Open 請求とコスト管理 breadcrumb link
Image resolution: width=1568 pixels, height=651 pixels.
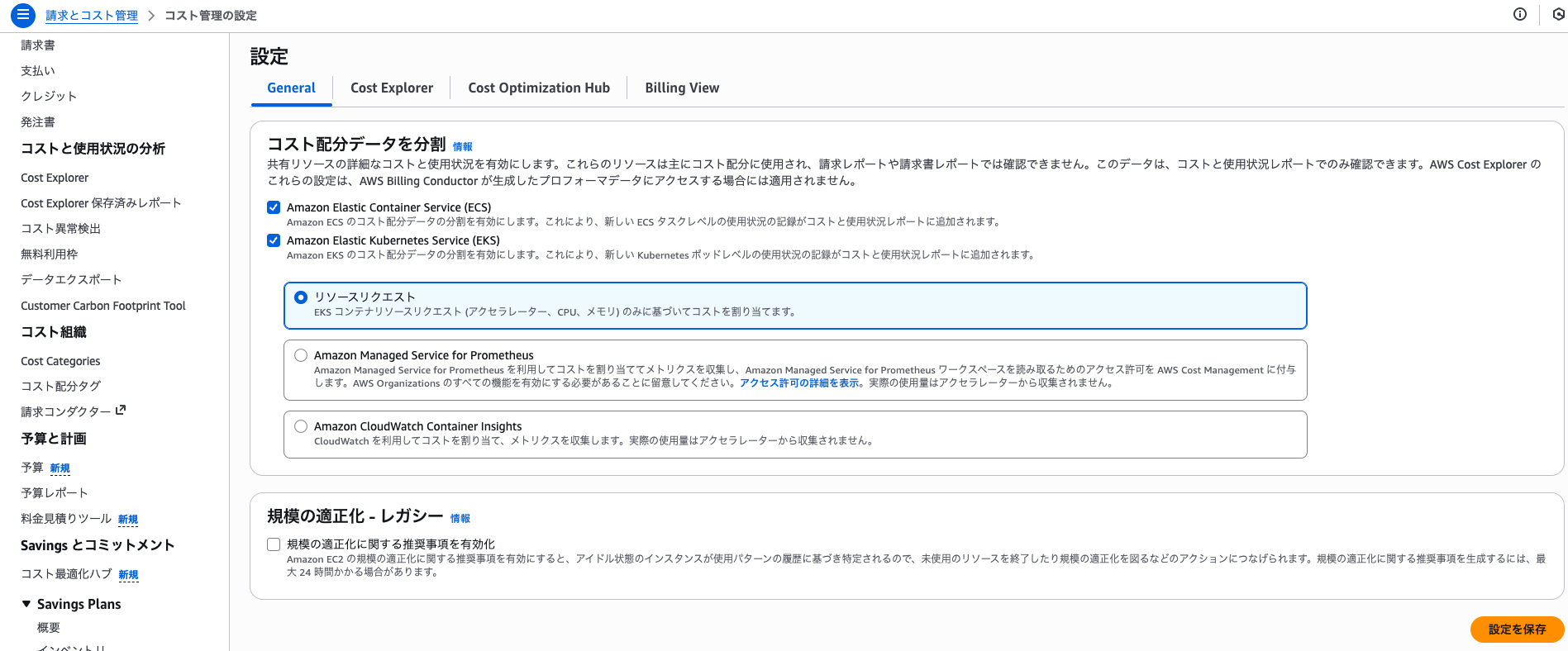92,16
